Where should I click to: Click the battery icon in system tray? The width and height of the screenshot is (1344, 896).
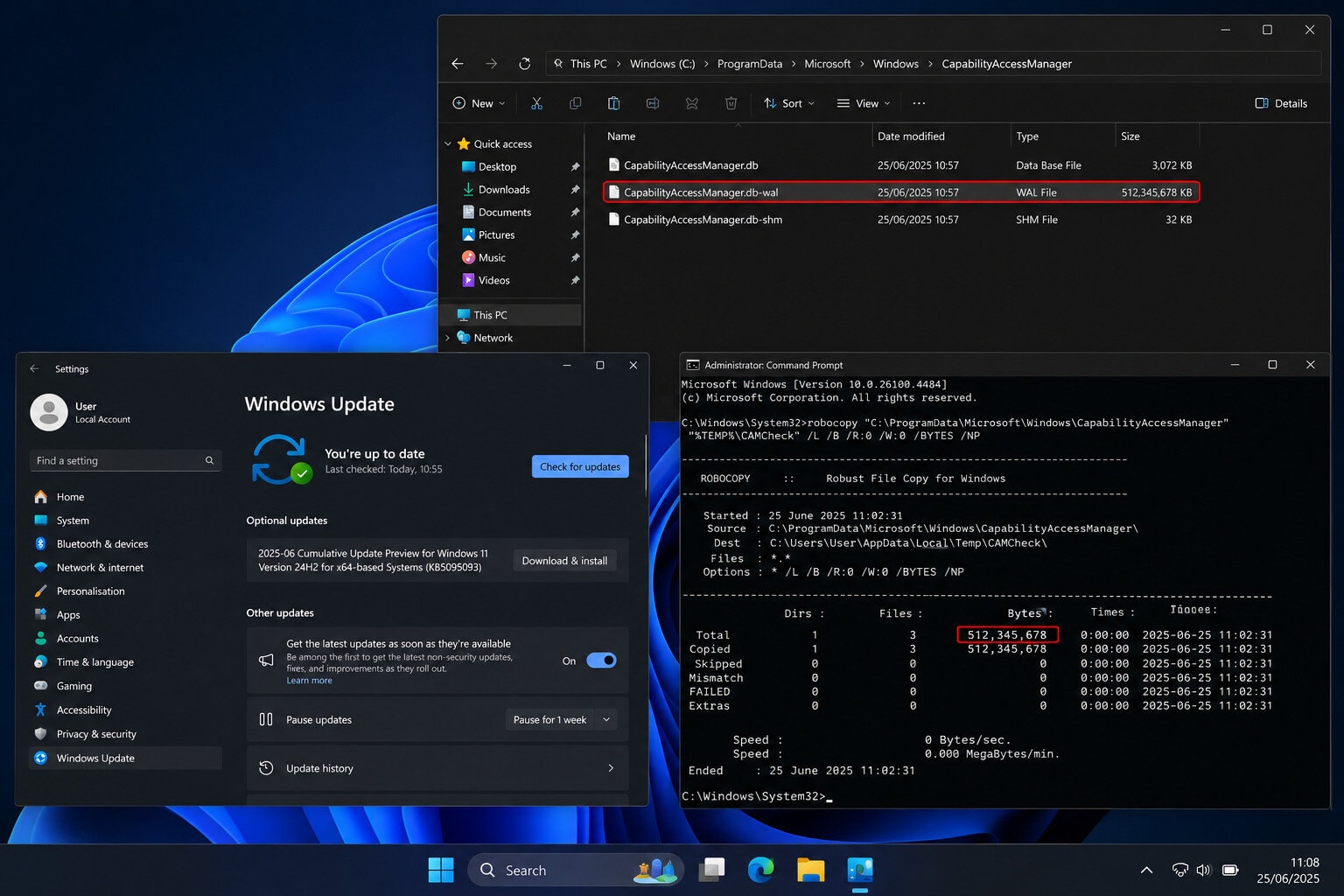pos(1229,870)
